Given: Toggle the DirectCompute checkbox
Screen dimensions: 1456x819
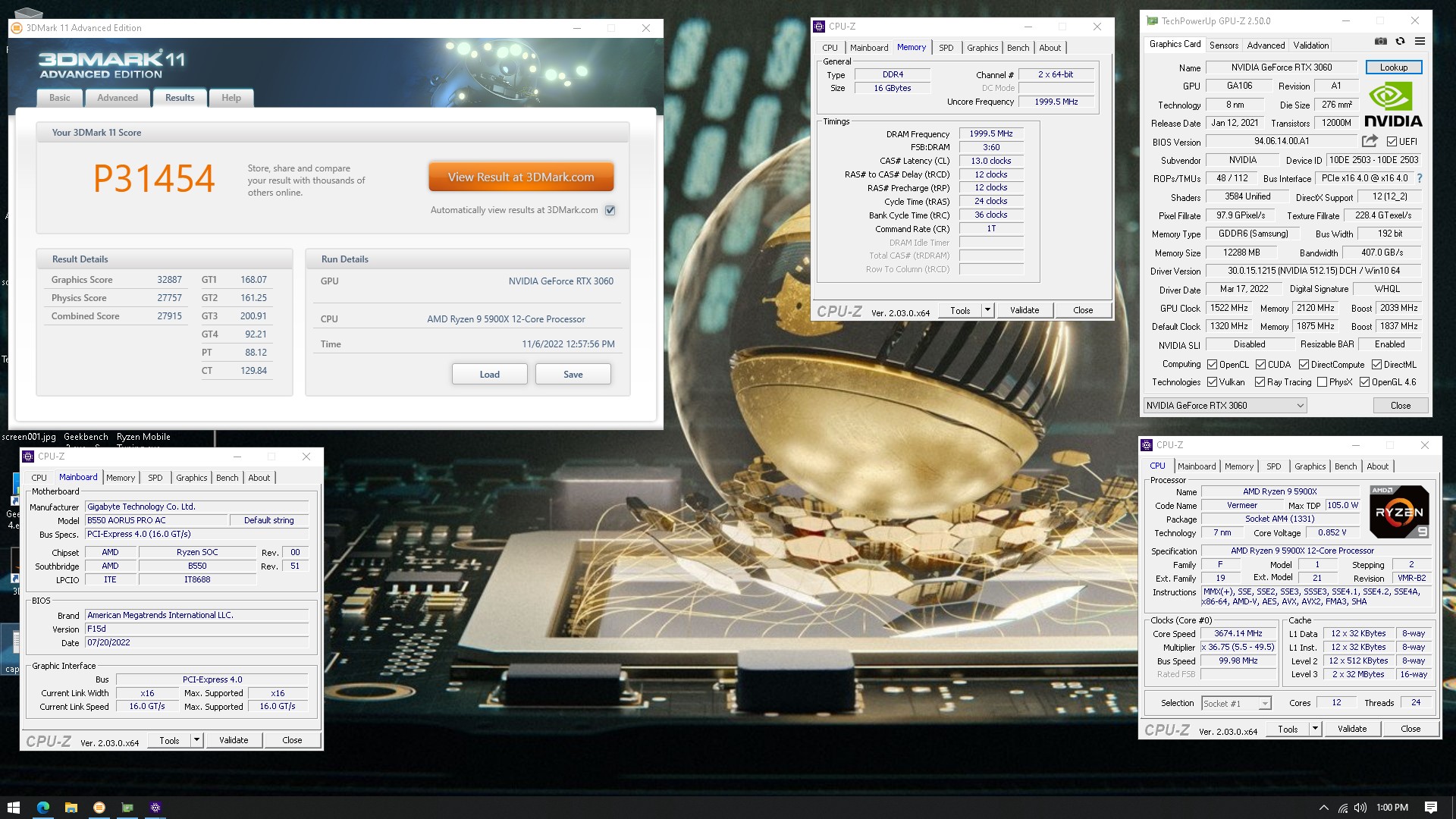Looking at the screenshot, I should (1304, 365).
